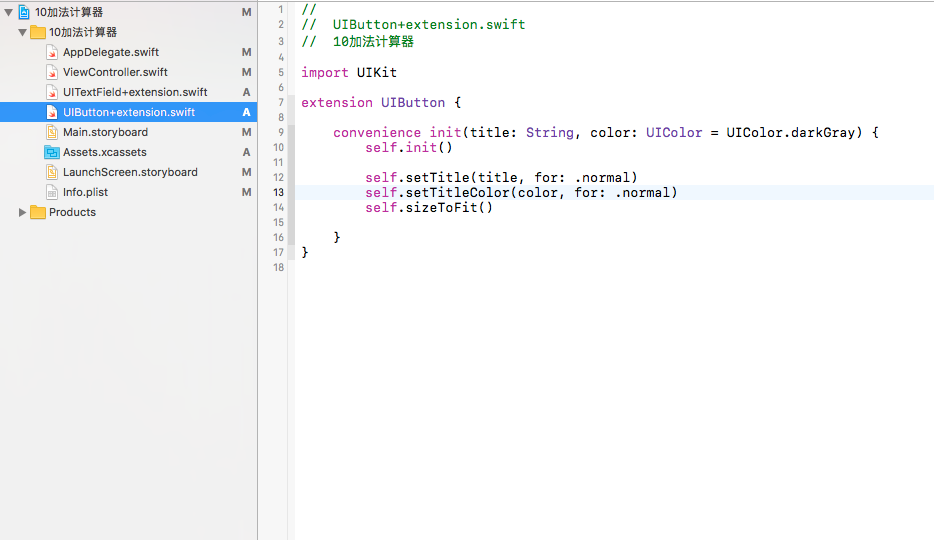Click the LaunchScreen.storyboard file icon

tap(52, 172)
